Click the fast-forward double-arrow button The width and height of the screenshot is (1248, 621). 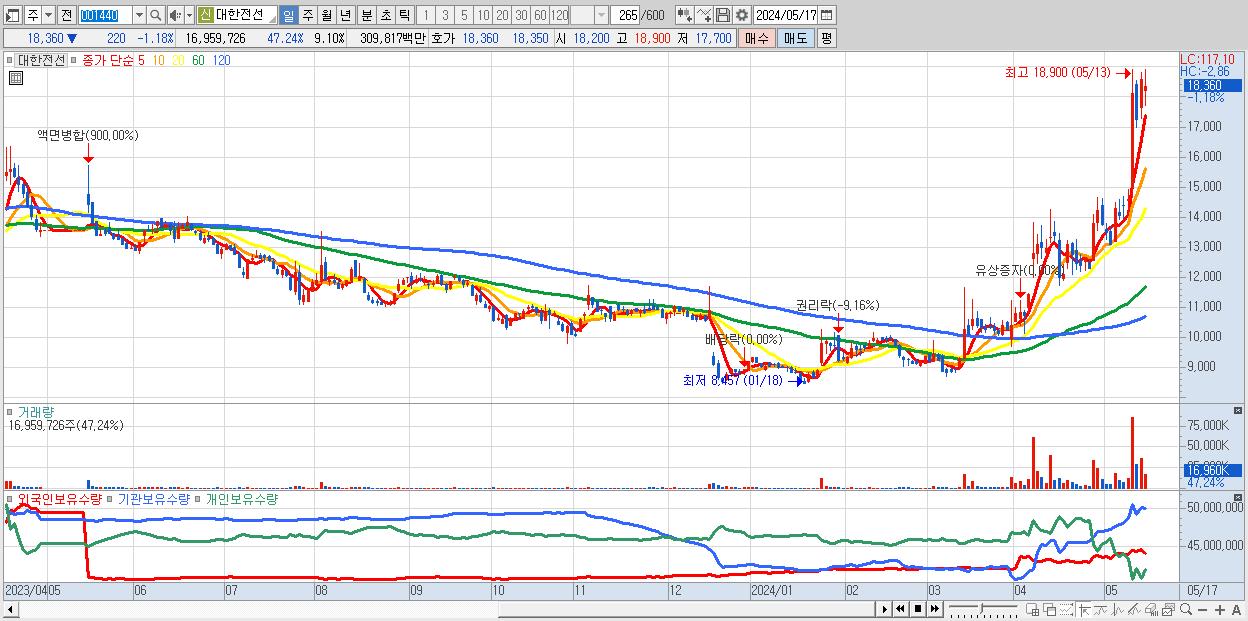click(935, 609)
